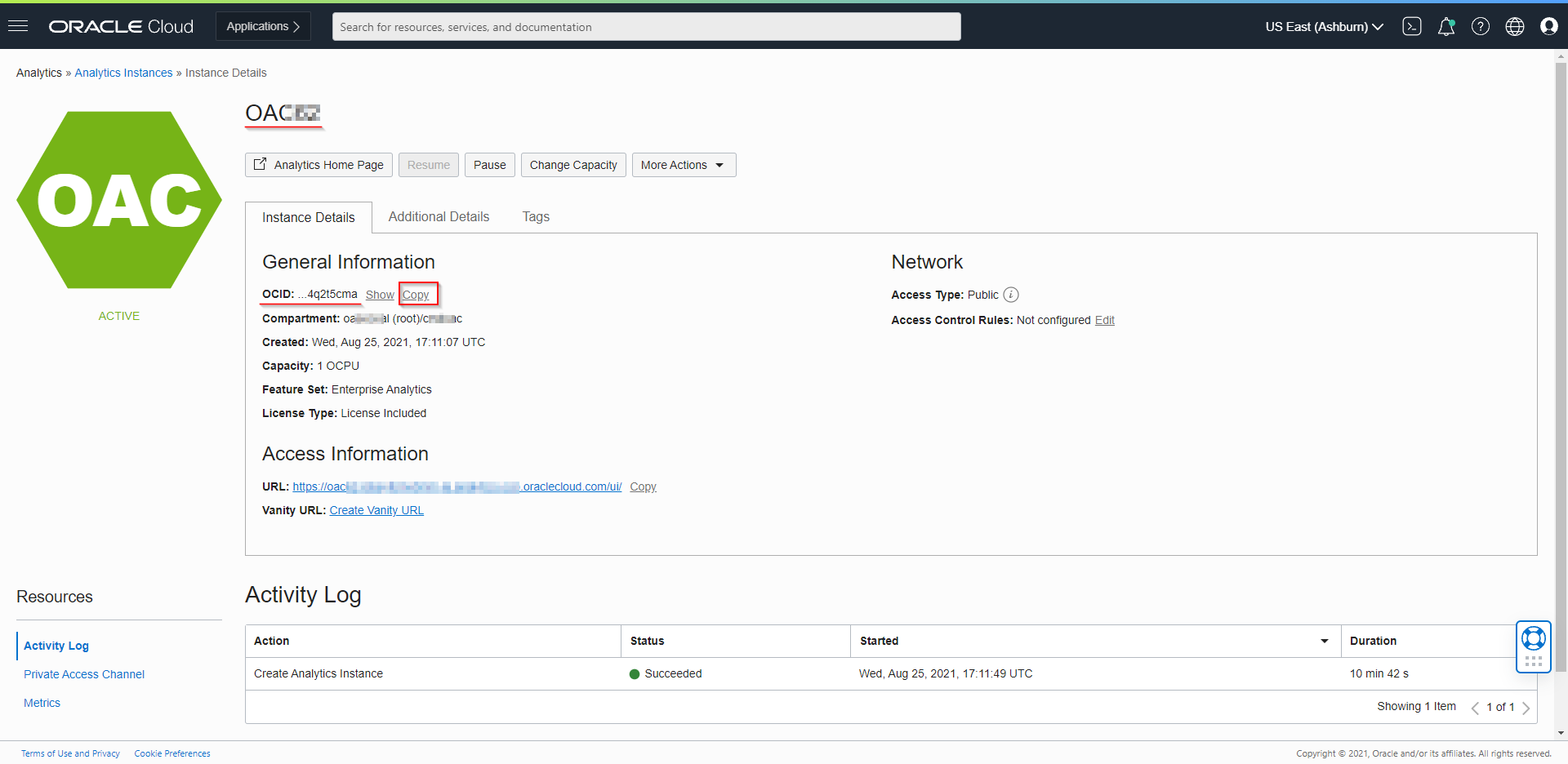Click the activity Started timestamp cell
The height and width of the screenshot is (764, 1568).
pyautogui.click(x=946, y=673)
